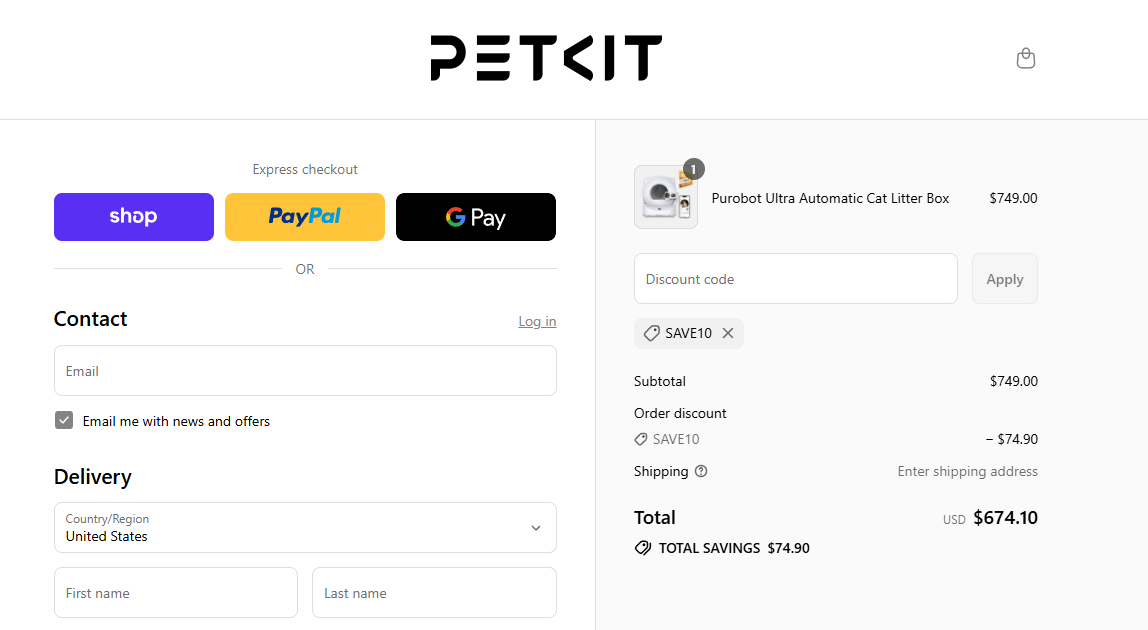Screen dimensions: 1148x630
Task: Click the tag icon beside SAVE10 under Order discount
Action: coord(641,438)
